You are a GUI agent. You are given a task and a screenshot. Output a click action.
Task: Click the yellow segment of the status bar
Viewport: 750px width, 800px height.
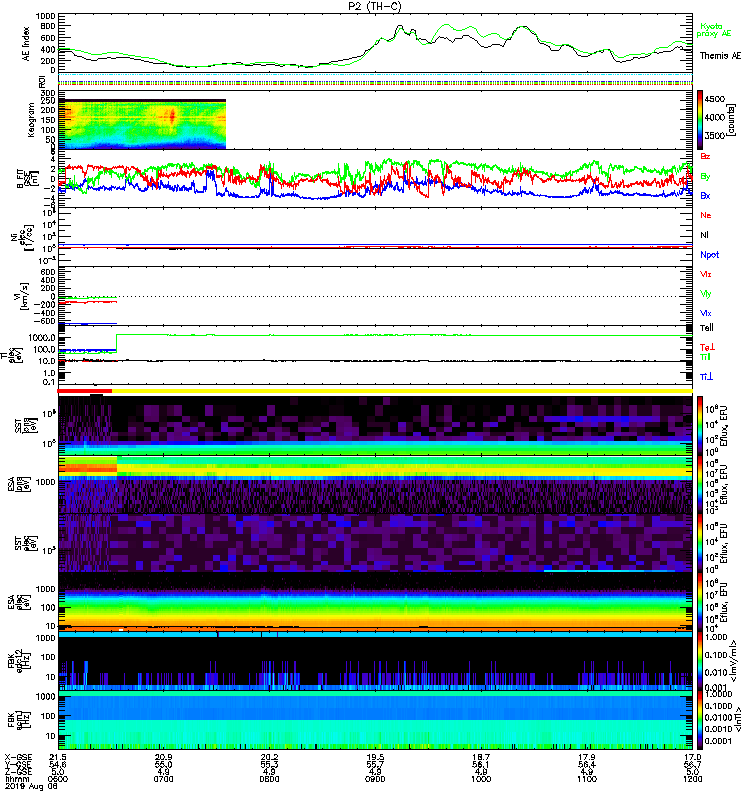coord(402,391)
